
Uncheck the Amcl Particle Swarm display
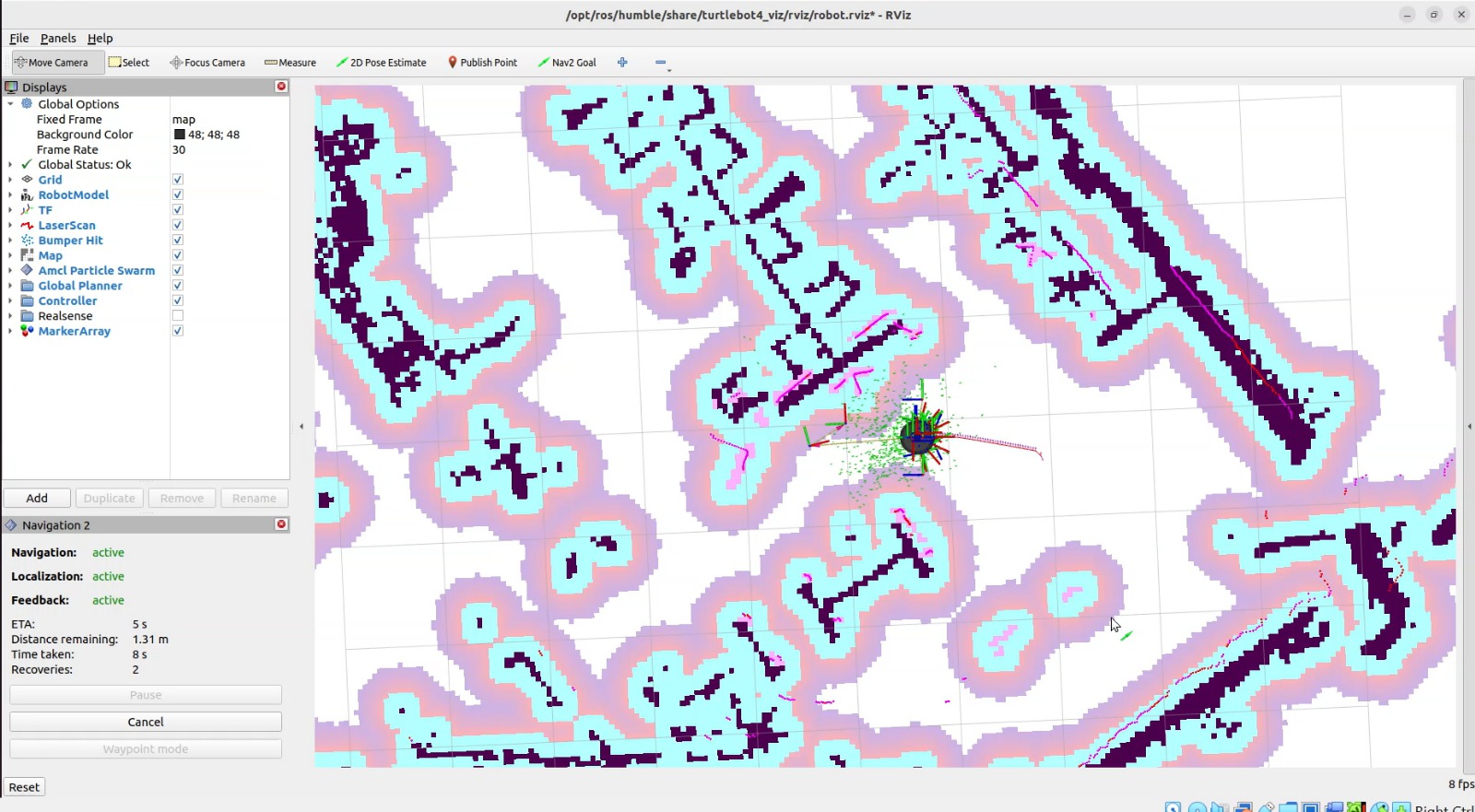pos(178,271)
